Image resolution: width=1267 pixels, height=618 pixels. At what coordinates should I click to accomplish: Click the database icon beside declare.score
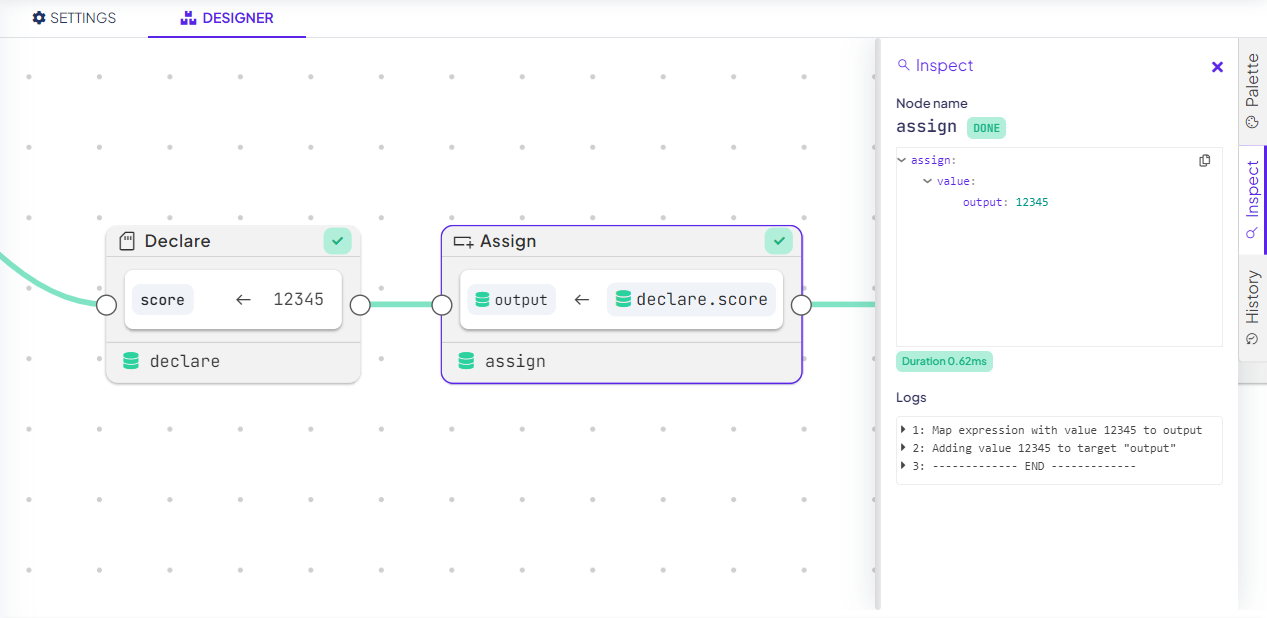click(624, 299)
